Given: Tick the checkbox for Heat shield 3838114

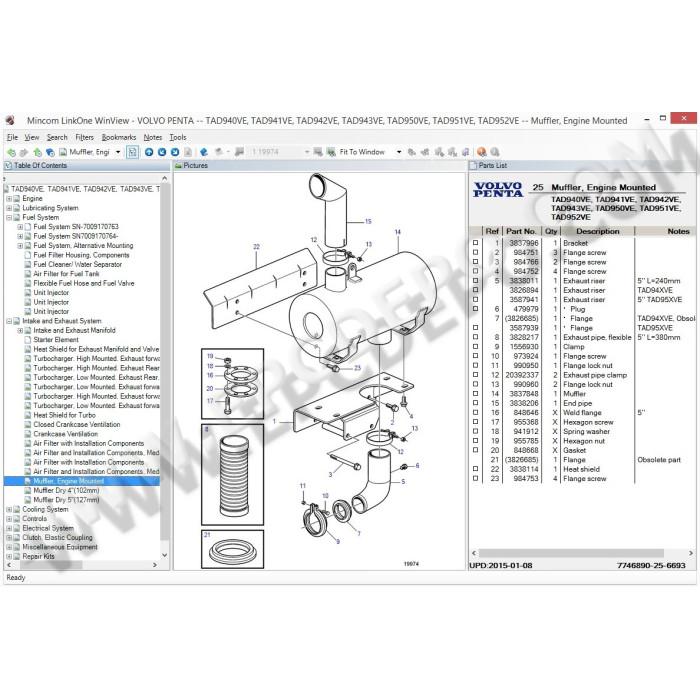Looking at the screenshot, I should pyautogui.click(x=475, y=469).
